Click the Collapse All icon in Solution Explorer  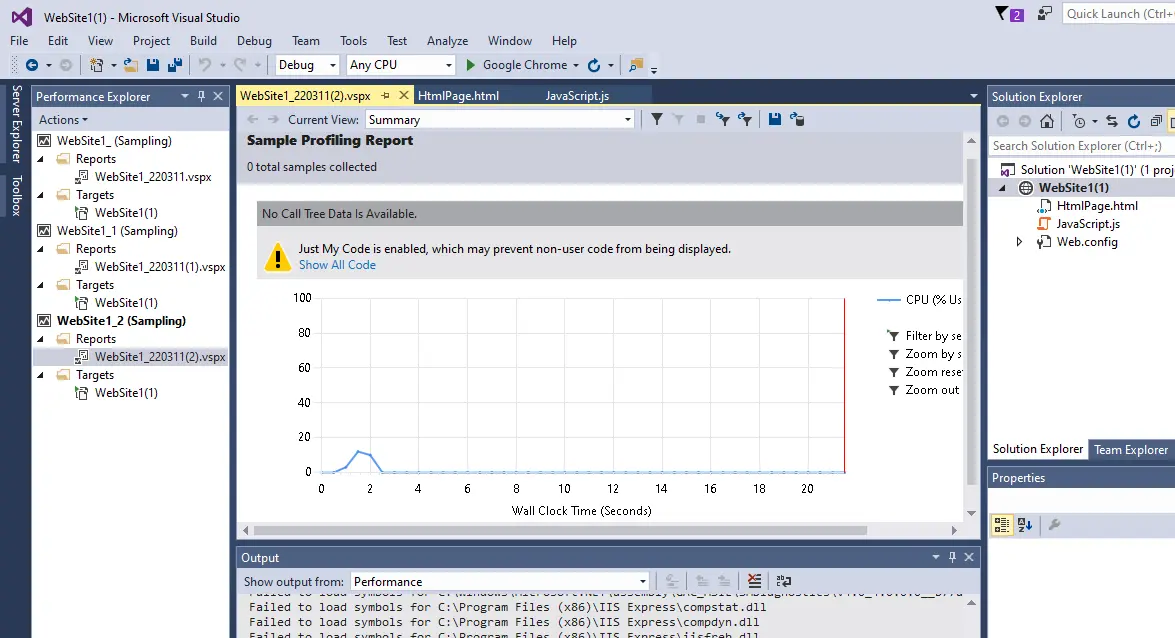click(x=1156, y=121)
